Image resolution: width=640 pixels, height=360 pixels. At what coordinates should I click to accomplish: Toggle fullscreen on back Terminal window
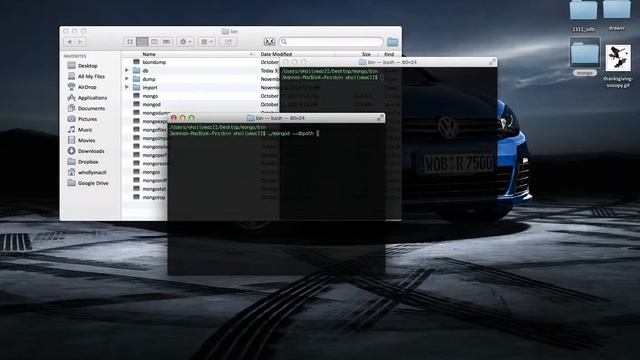pos(492,62)
